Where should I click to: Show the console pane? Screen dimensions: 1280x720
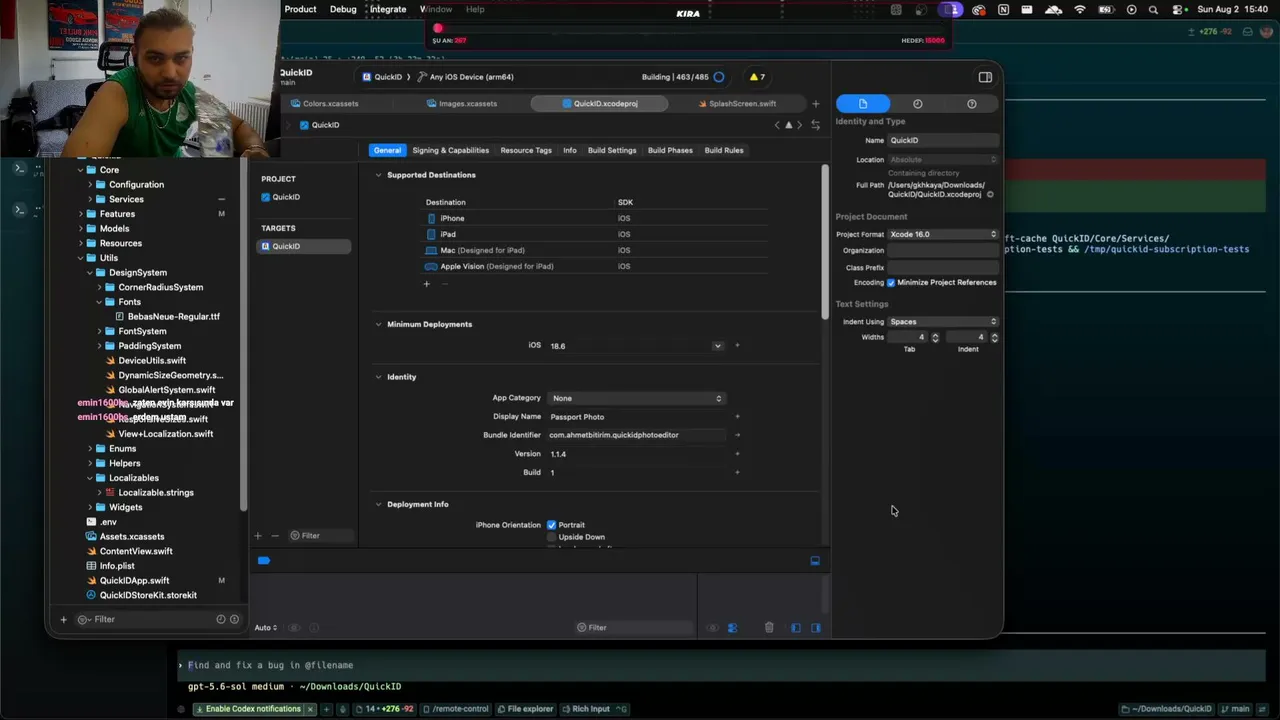pos(816,628)
